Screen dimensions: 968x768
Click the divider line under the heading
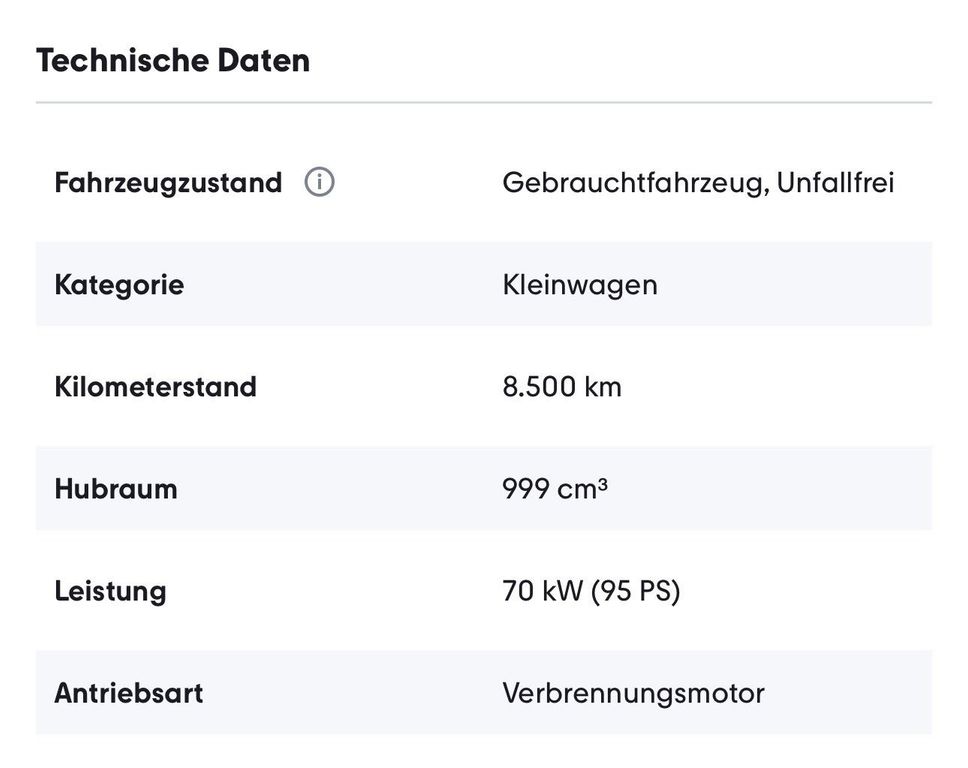tap(484, 102)
